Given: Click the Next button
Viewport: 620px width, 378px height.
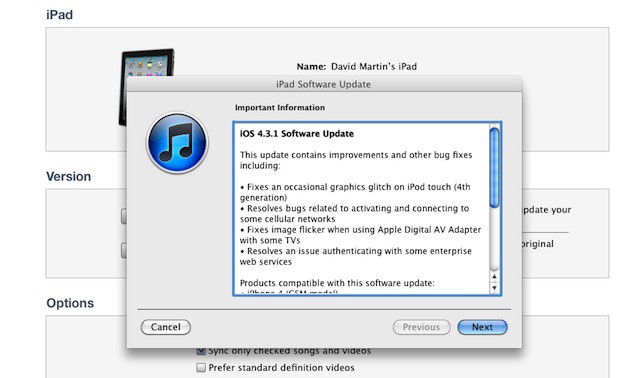Looking at the screenshot, I should tap(482, 327).
